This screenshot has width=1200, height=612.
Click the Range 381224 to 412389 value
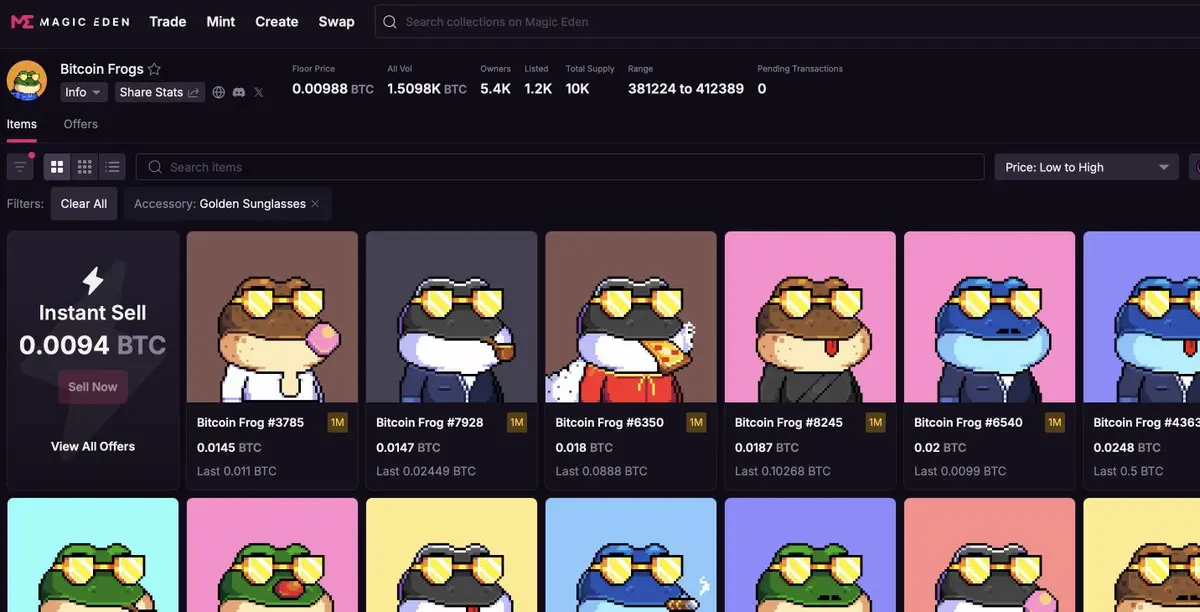click(x=686, y=89)
